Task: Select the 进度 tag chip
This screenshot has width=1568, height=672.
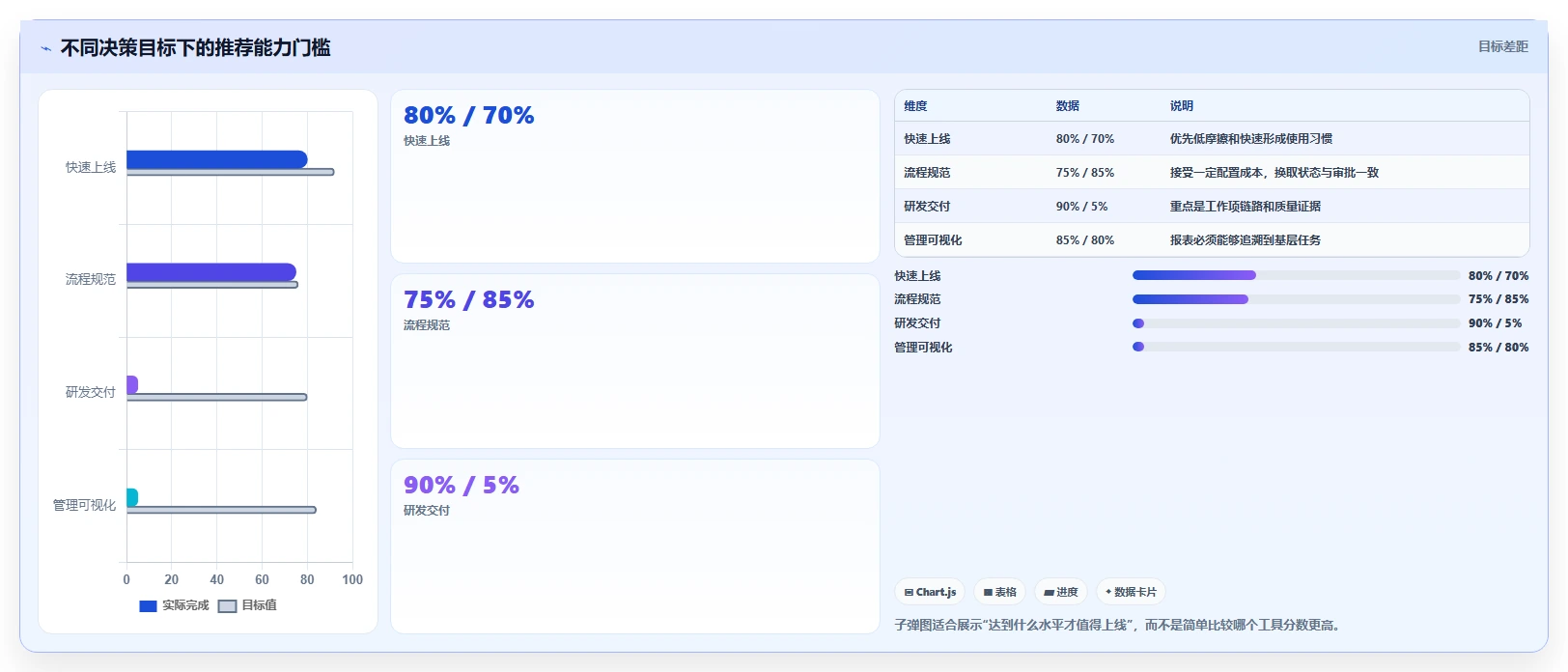Action: point(1061,592)
